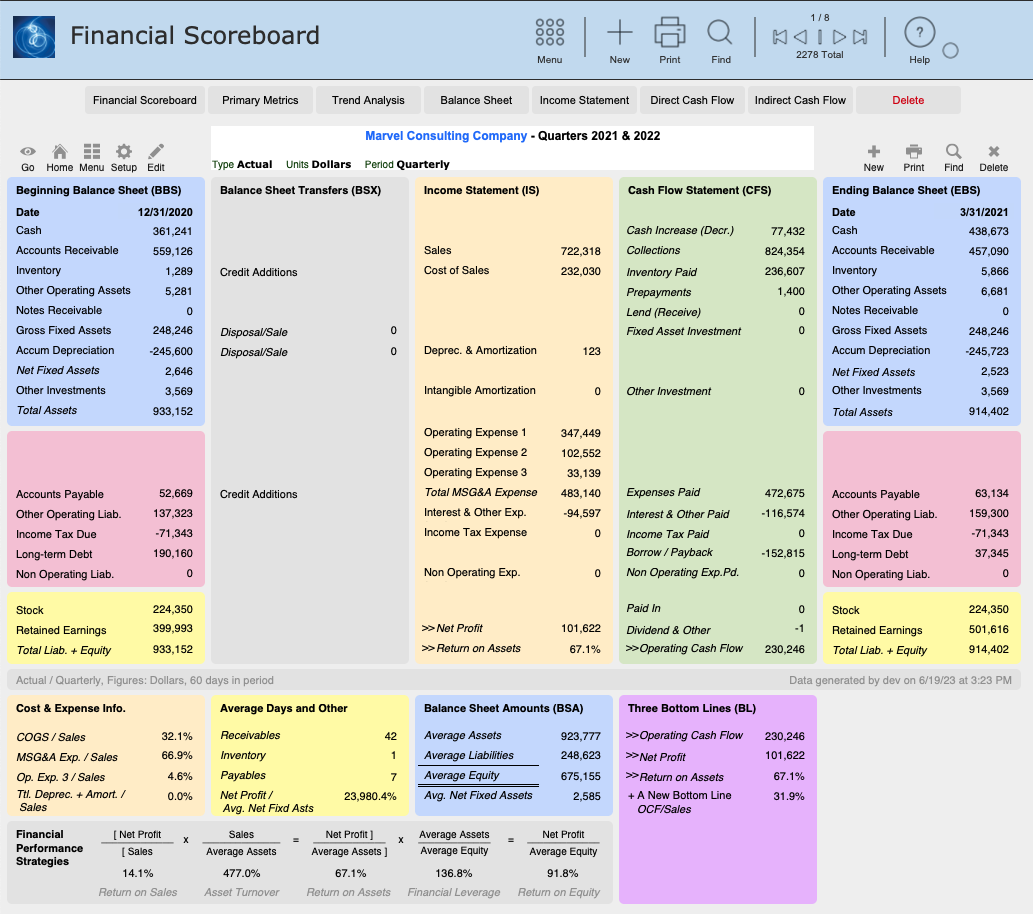
Task: Select the ending date 3/31/2021
Action: pos(984,212)
